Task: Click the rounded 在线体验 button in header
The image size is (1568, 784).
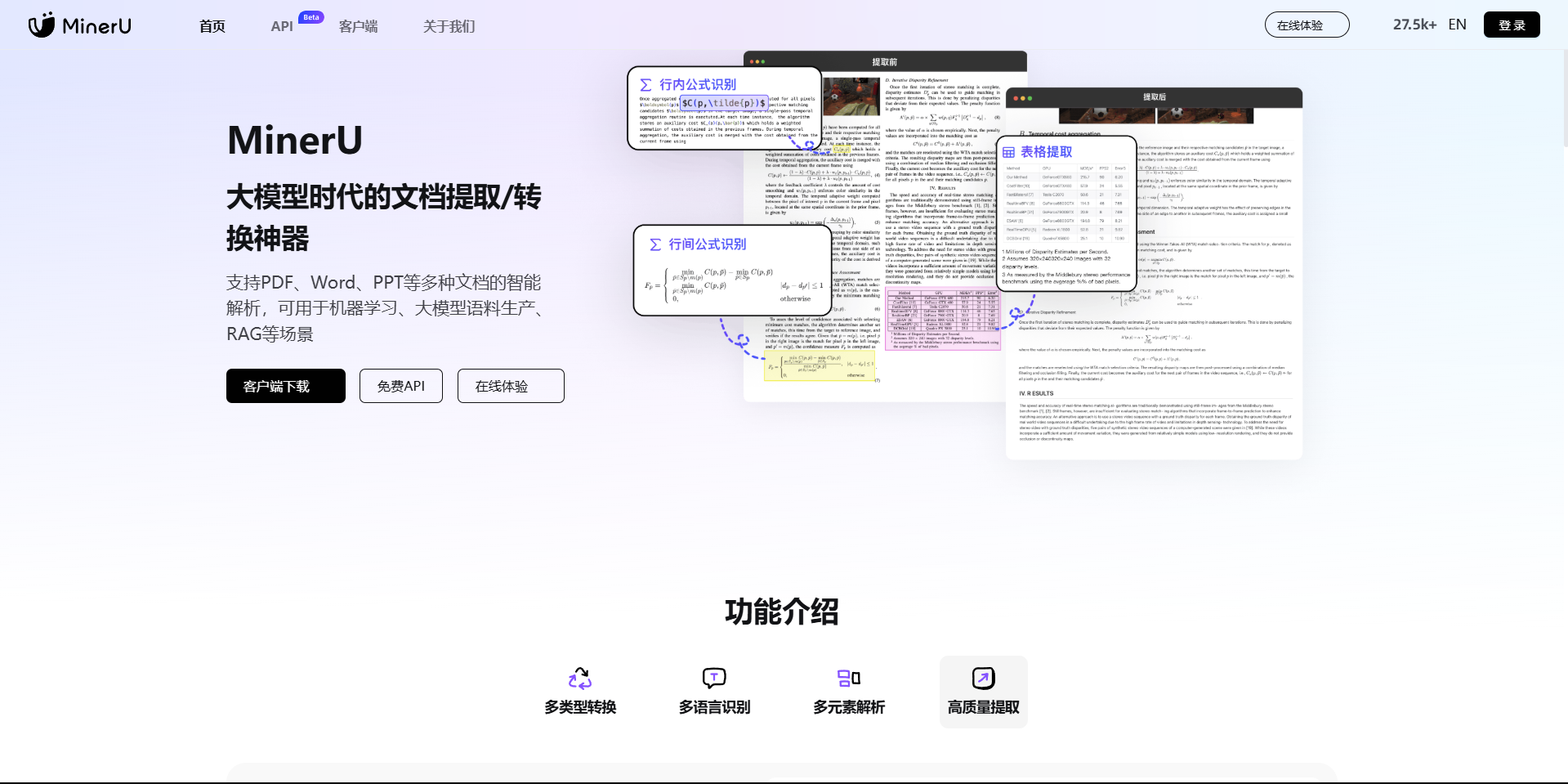Action: pos(1307,25)
